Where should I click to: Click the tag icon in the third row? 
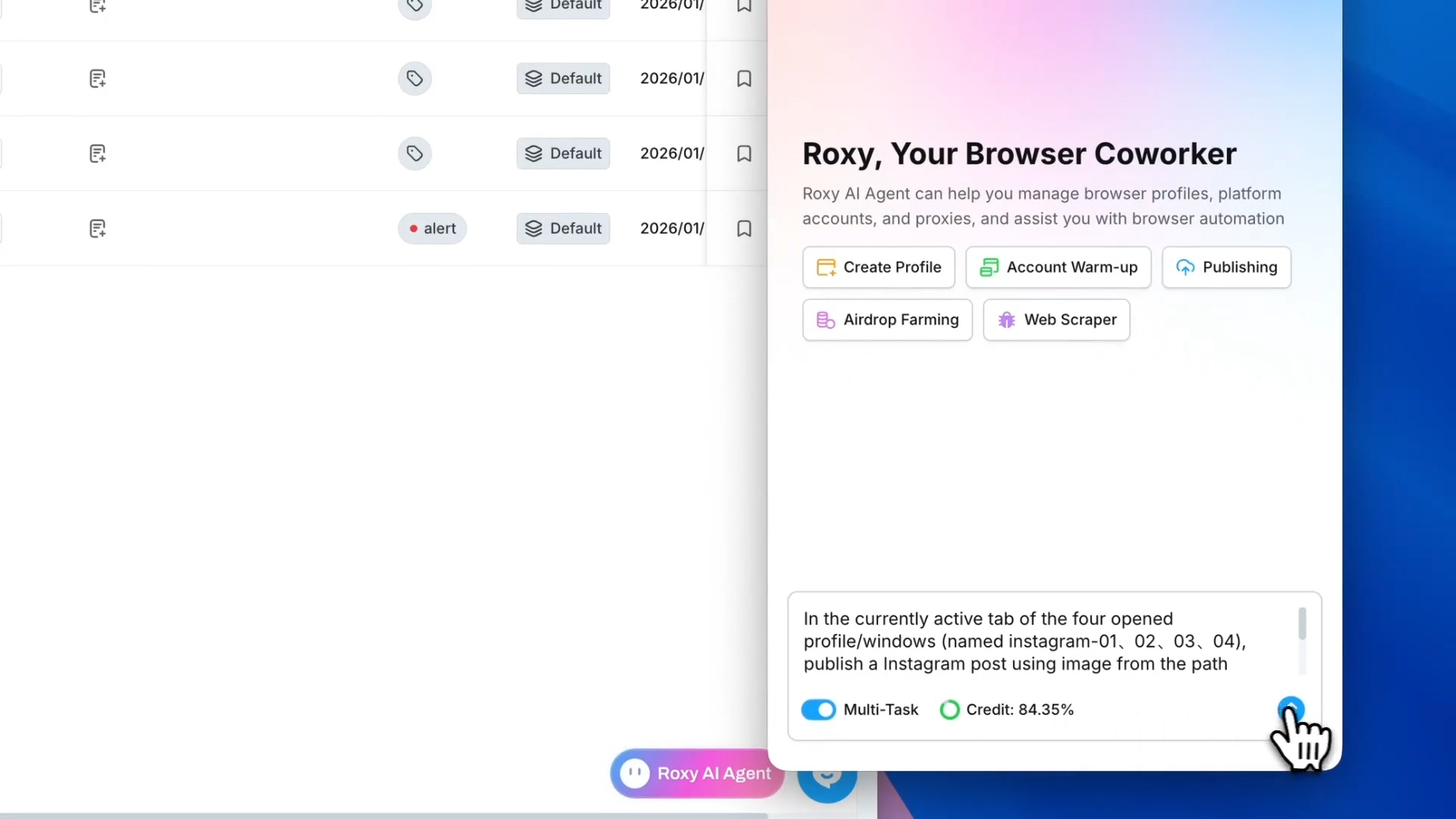415,153
